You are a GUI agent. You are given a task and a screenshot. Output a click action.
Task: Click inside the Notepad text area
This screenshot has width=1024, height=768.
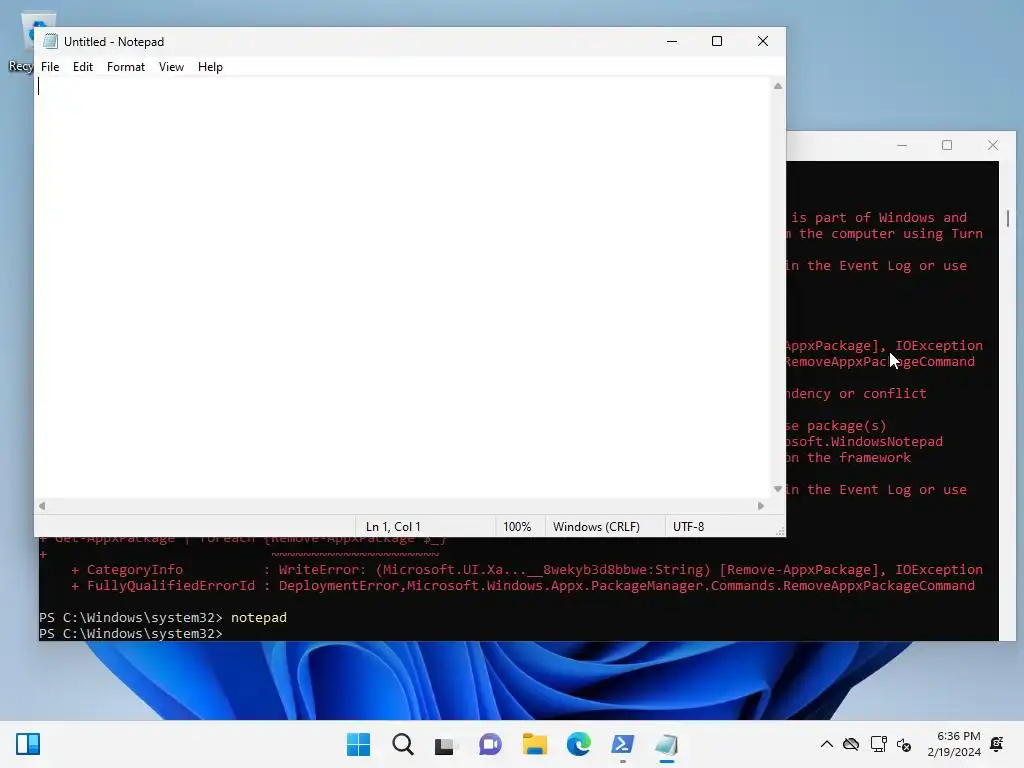[402, 287]
